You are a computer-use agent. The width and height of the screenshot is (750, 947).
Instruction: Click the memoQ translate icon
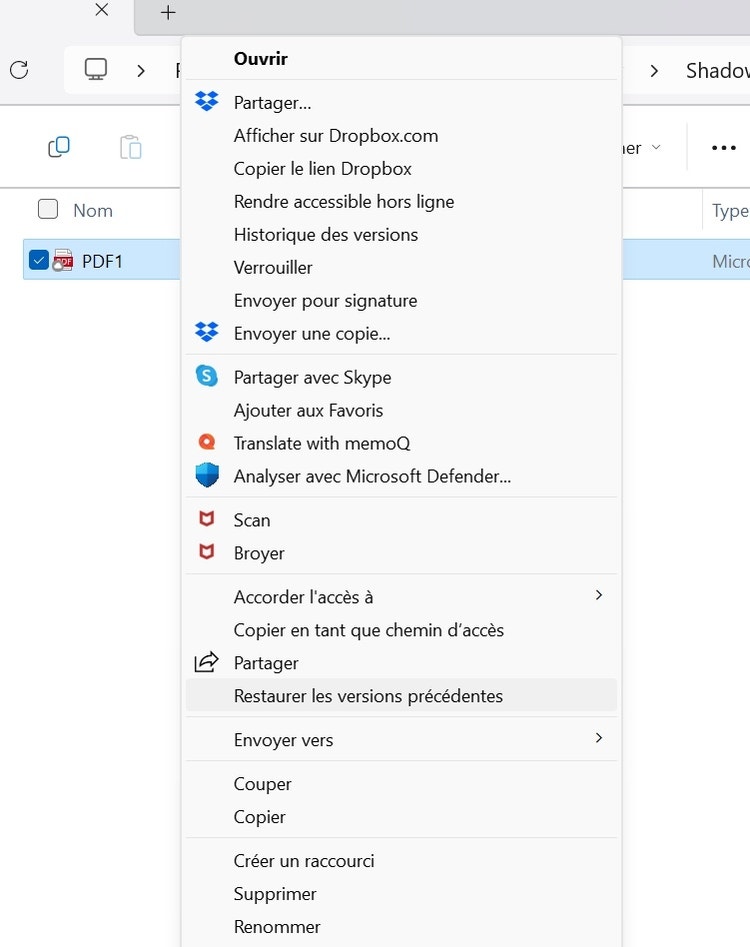pos(207,442)
